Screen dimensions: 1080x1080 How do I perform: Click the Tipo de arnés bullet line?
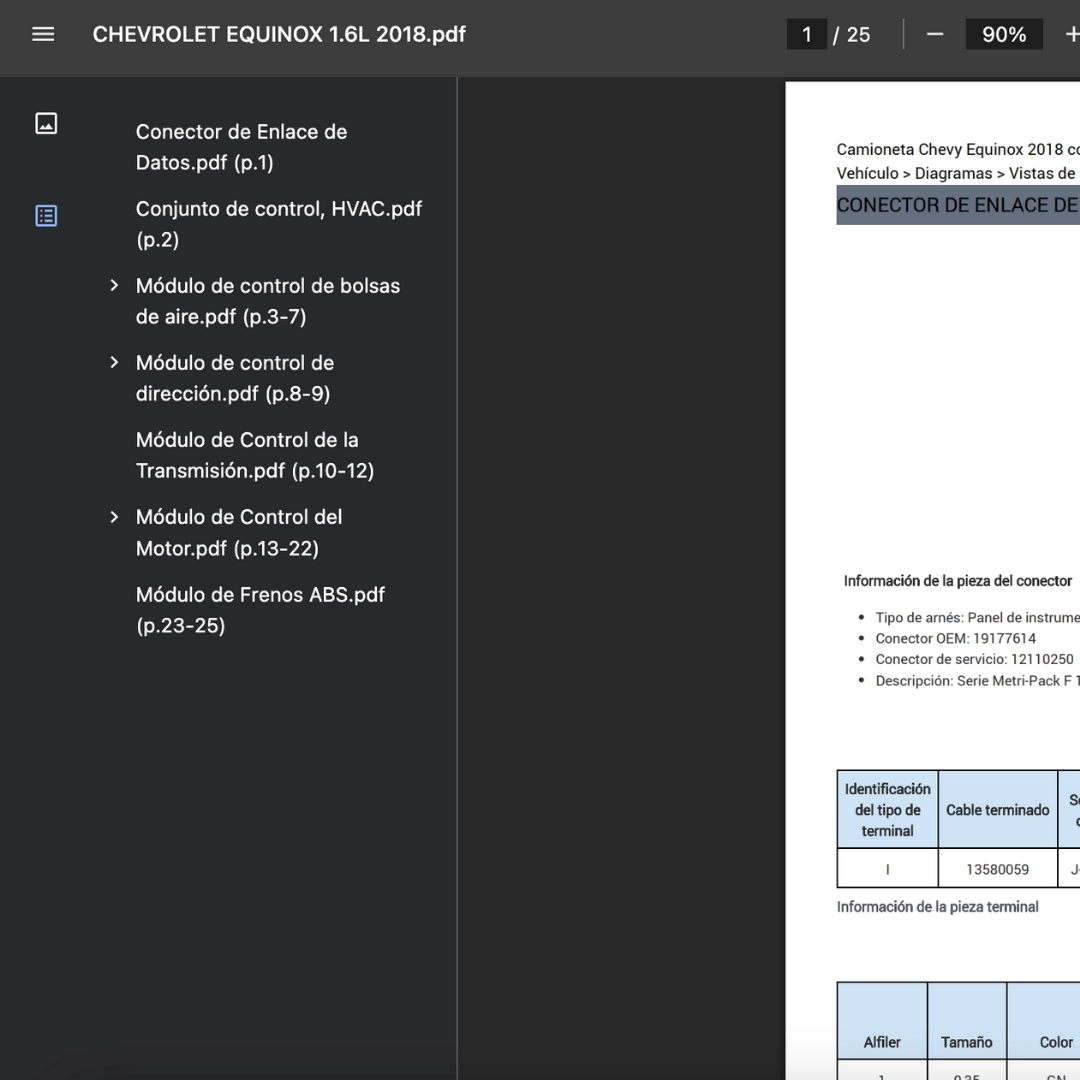point(977,617)
